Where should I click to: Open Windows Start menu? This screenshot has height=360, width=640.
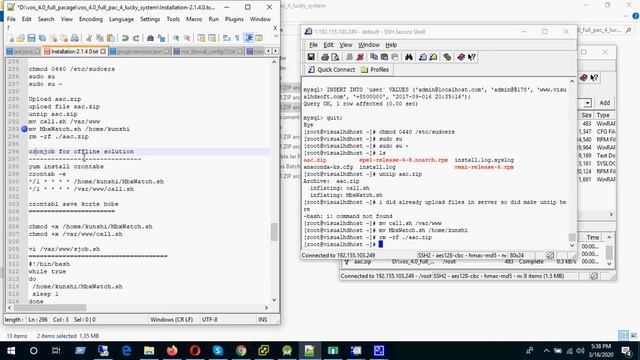coord(11,351)
